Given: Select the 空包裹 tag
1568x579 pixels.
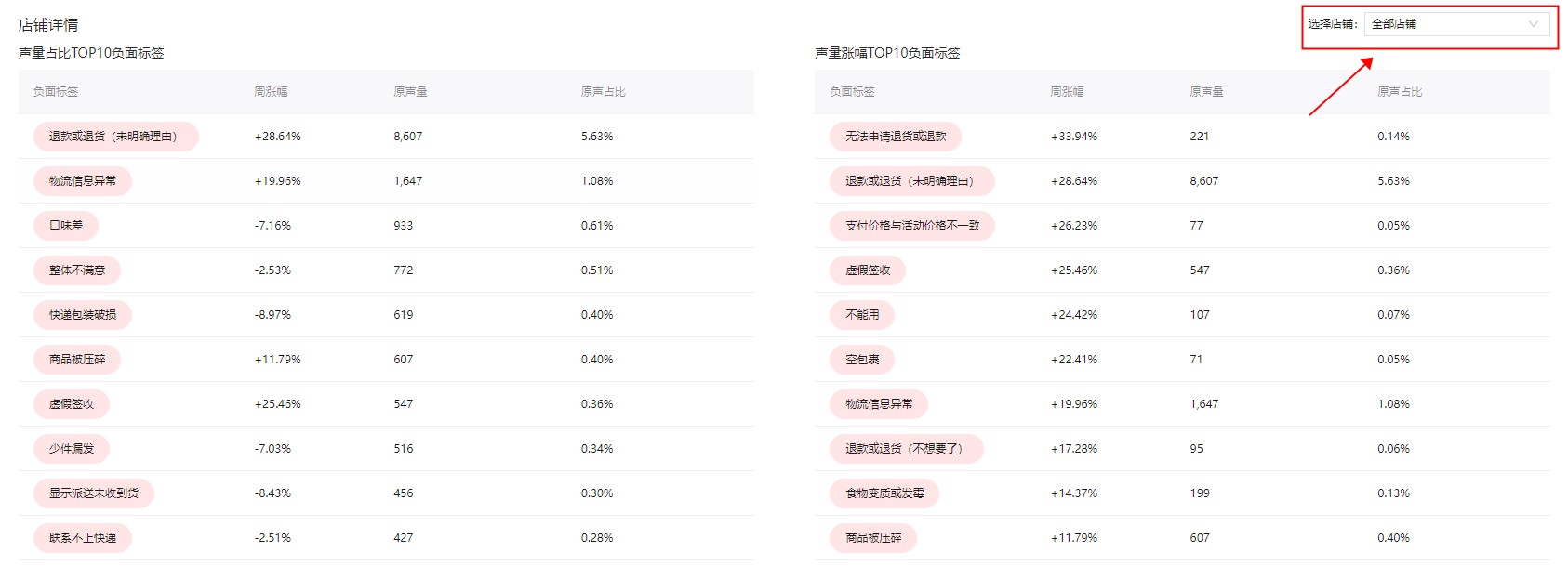Looking at the screenshot, I should (862, 360).
